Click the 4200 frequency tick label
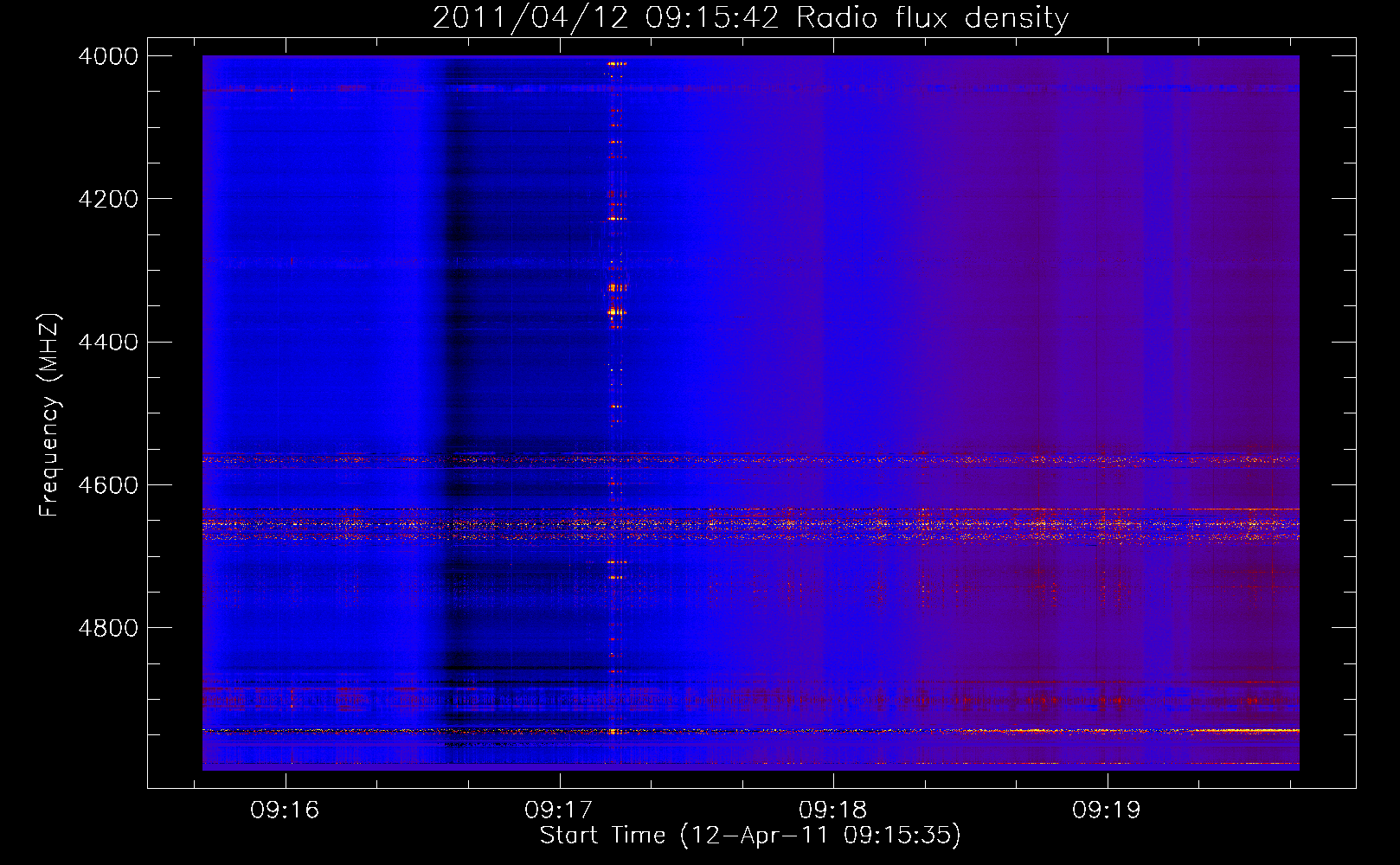1400x865 pixels. [108, 199]
